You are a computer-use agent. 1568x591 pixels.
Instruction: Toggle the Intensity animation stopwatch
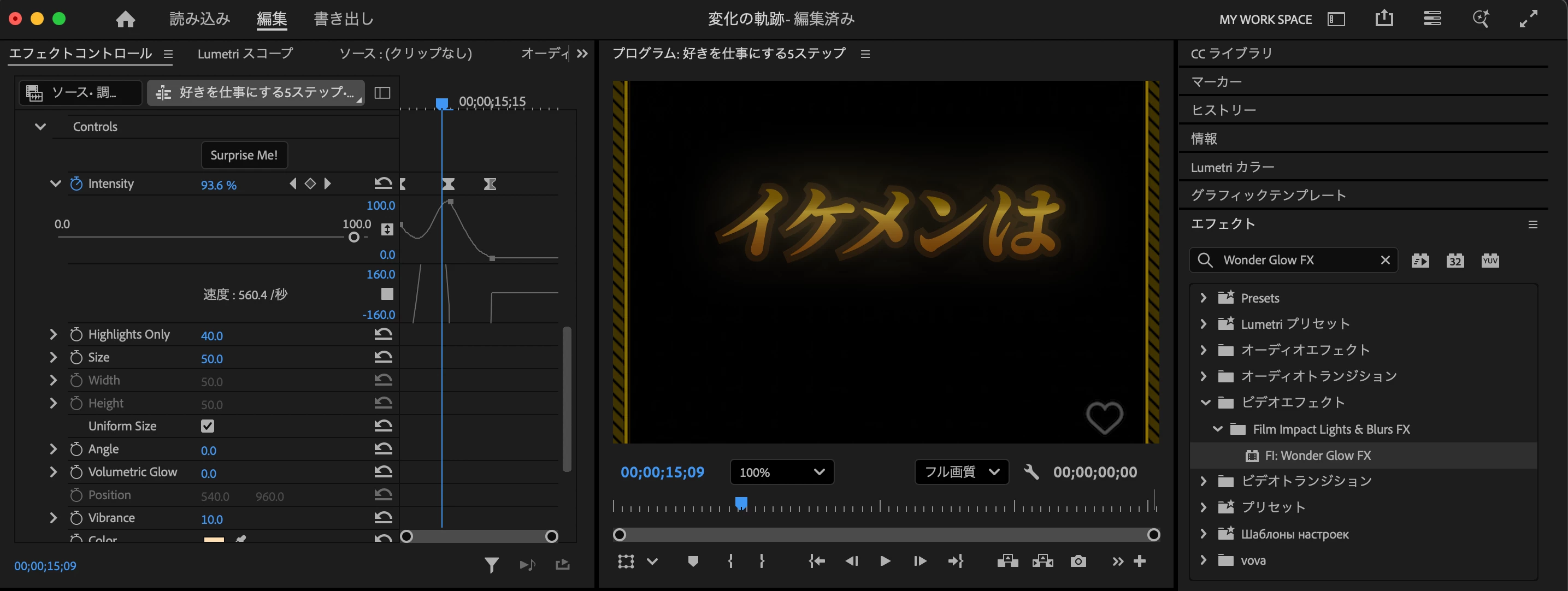pyautogui.click(x=76, y=183)
